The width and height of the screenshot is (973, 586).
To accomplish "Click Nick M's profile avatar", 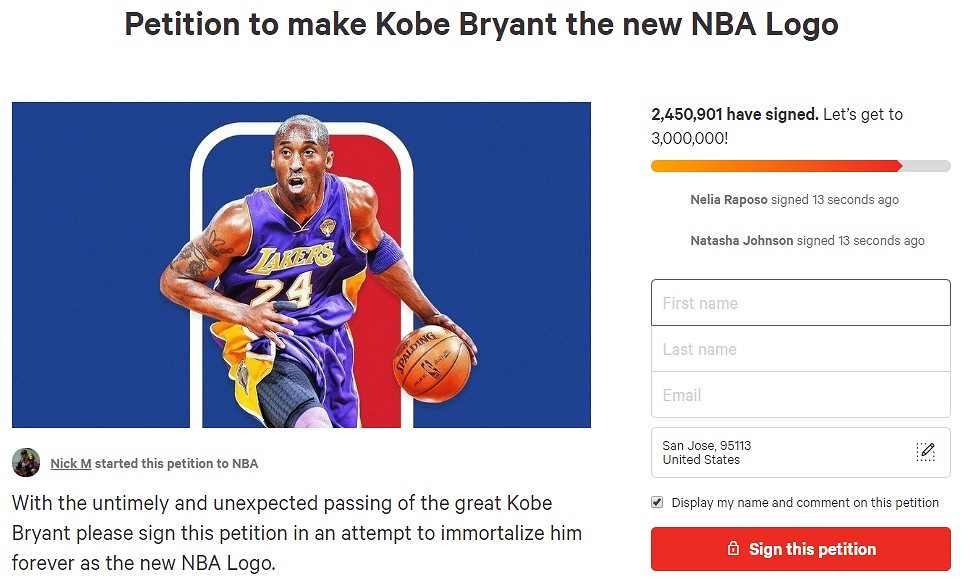I will point(26,463).
